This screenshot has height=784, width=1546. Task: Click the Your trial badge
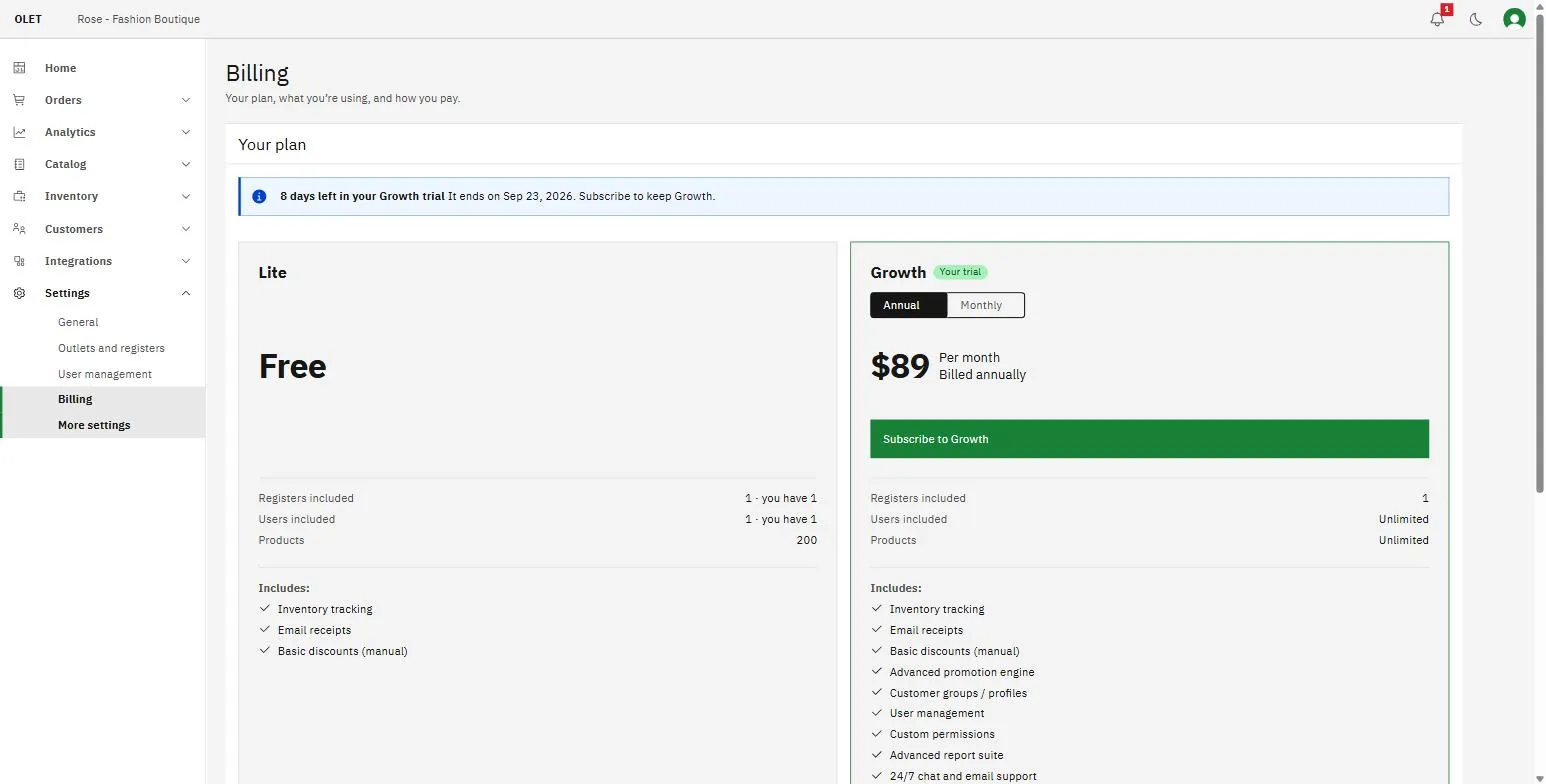click(960, 272)
